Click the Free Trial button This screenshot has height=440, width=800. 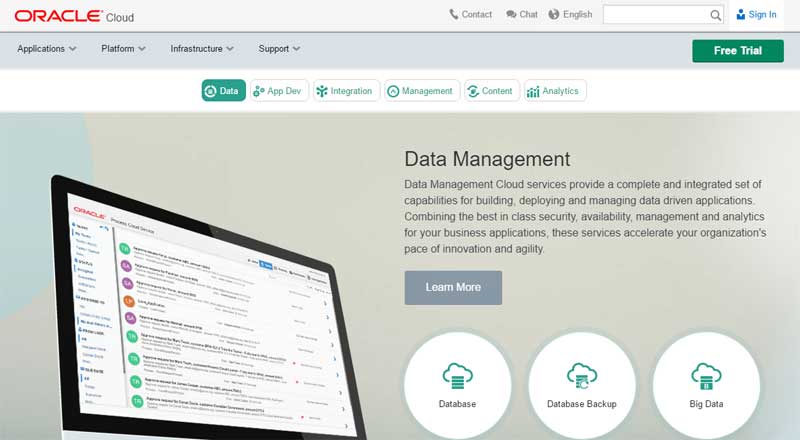click(738, 51)
